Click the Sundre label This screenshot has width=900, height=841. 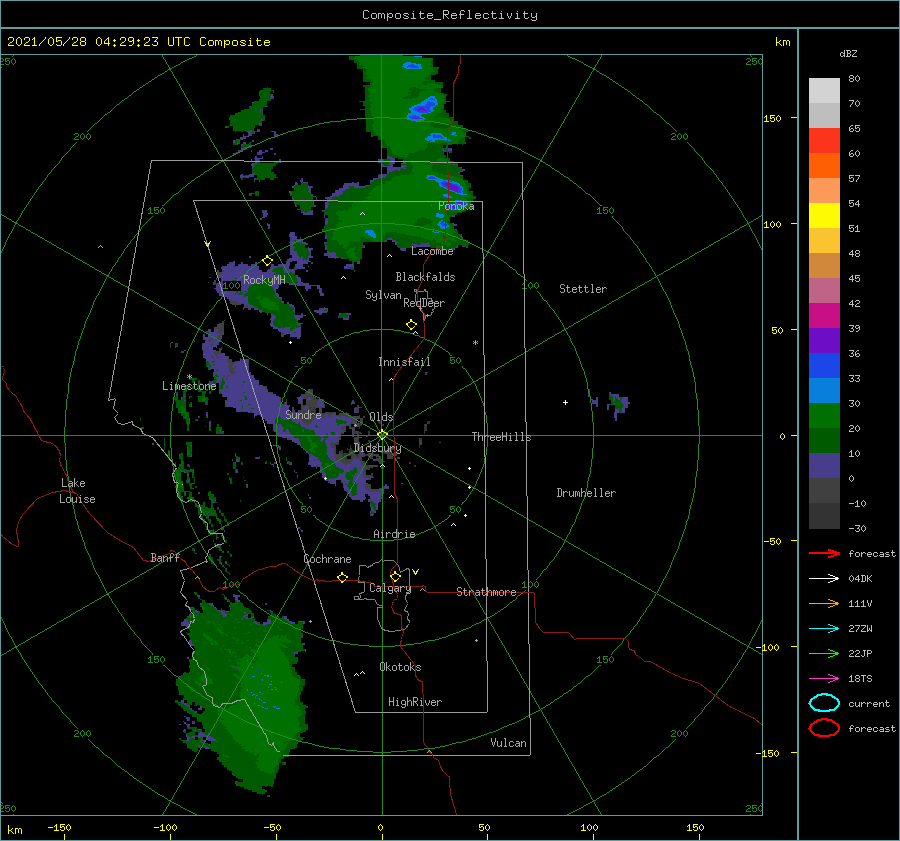(x=303, y=414)
